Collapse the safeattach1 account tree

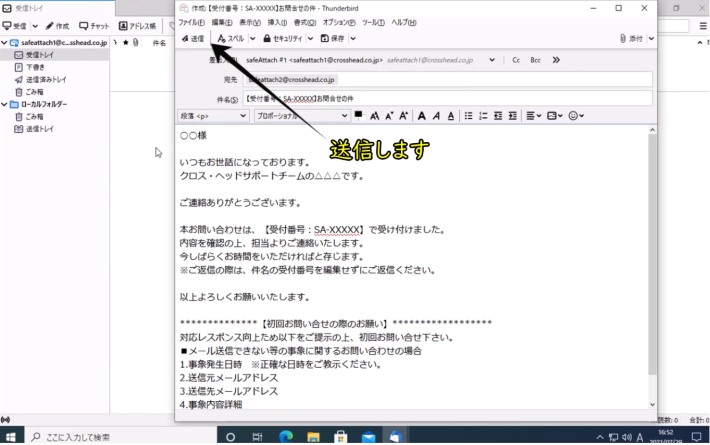[x=4, y=43]
